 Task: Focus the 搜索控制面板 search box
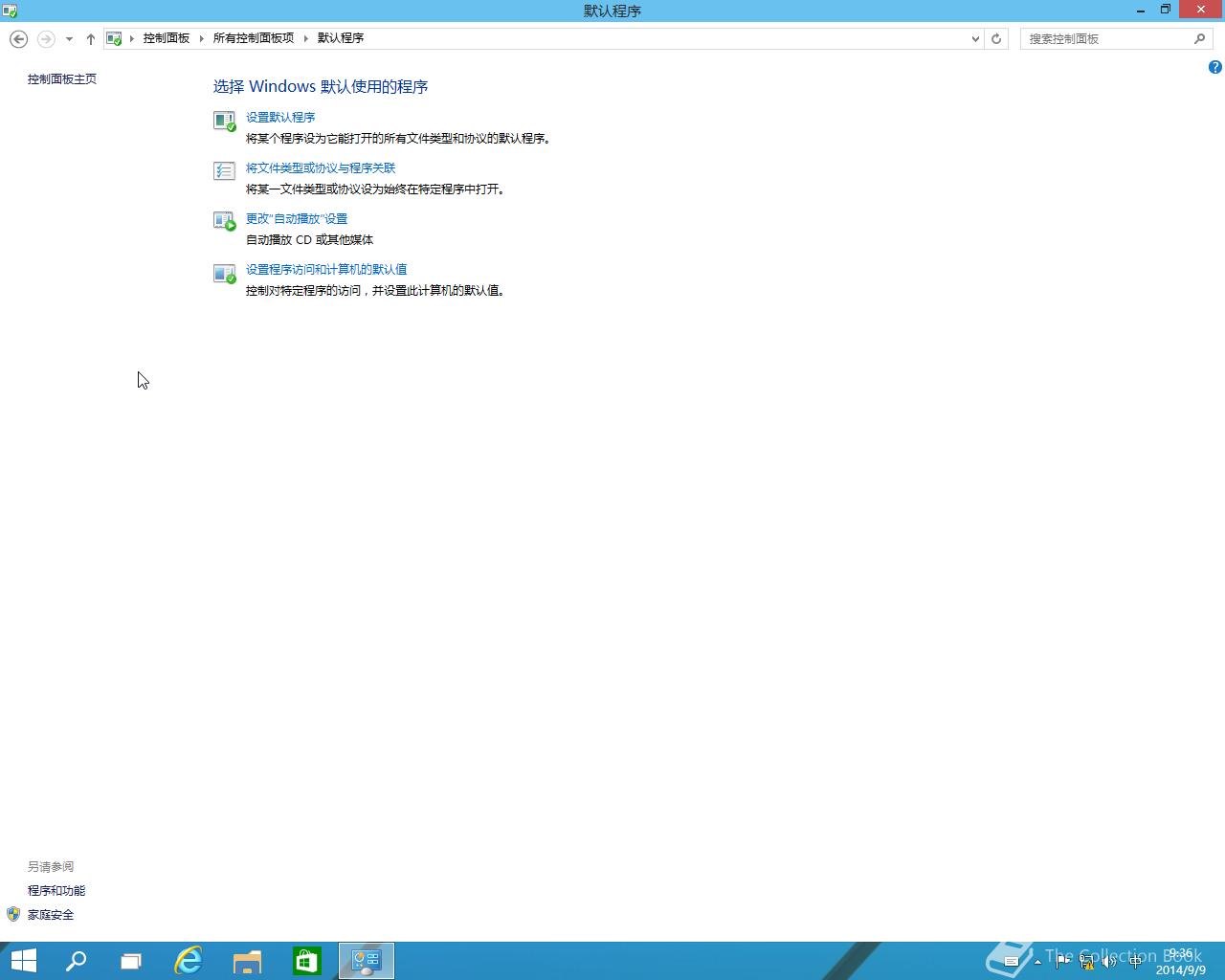(x=1105, y=39)
